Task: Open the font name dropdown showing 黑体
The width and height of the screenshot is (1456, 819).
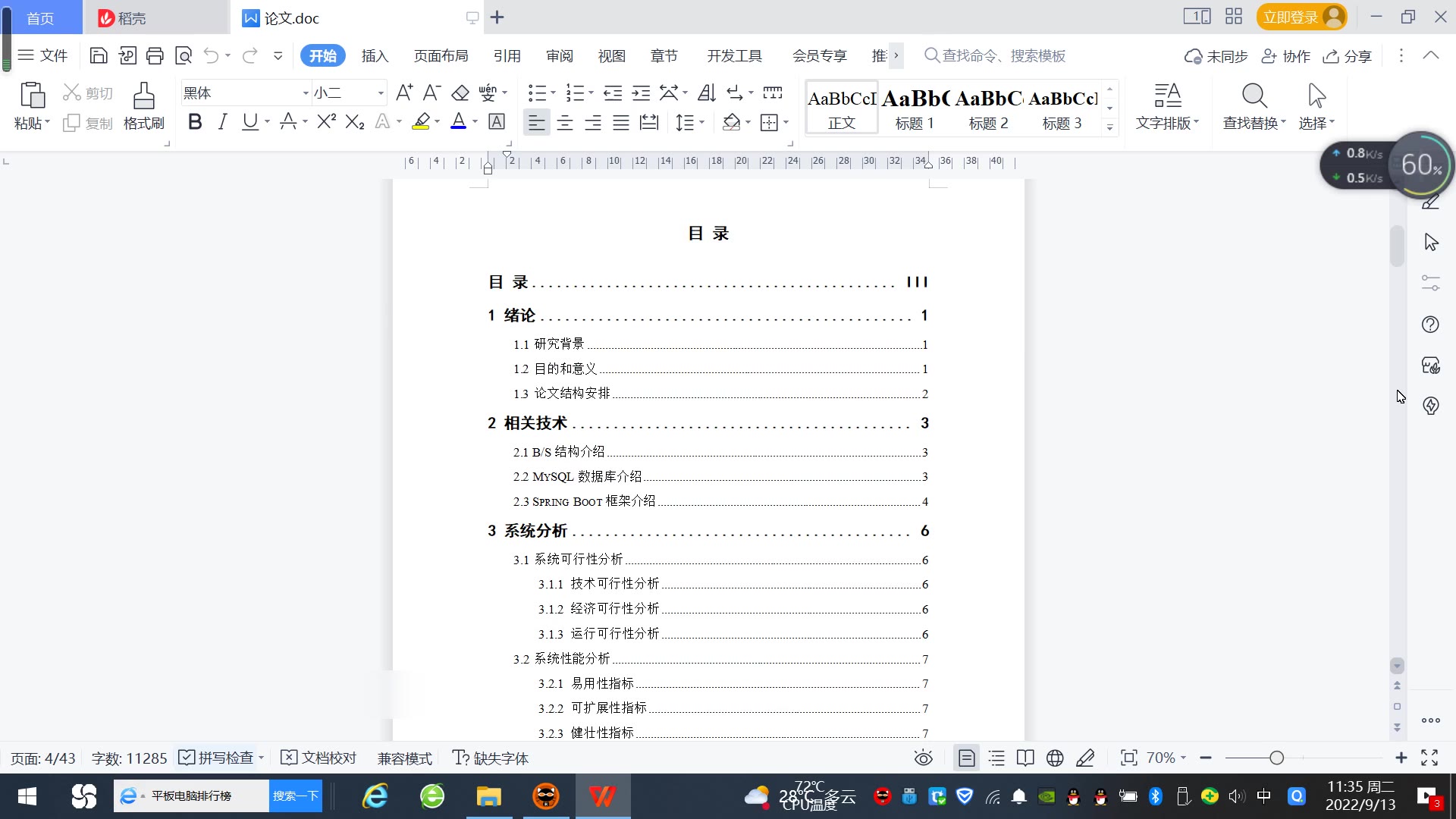Action: point(306,93)
